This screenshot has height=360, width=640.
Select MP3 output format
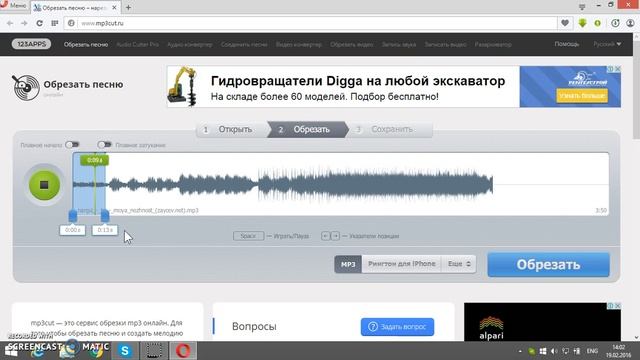[348, 264]
